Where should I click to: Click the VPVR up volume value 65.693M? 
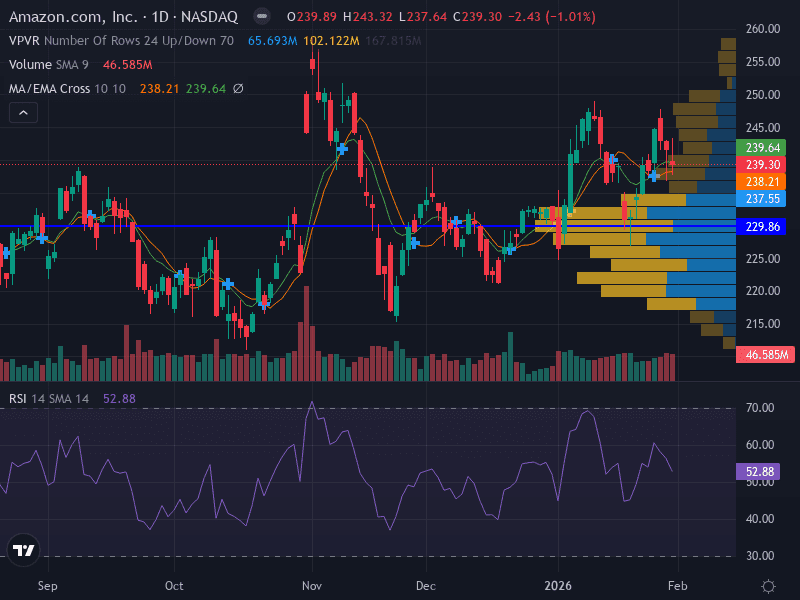[x=272, y=41]
